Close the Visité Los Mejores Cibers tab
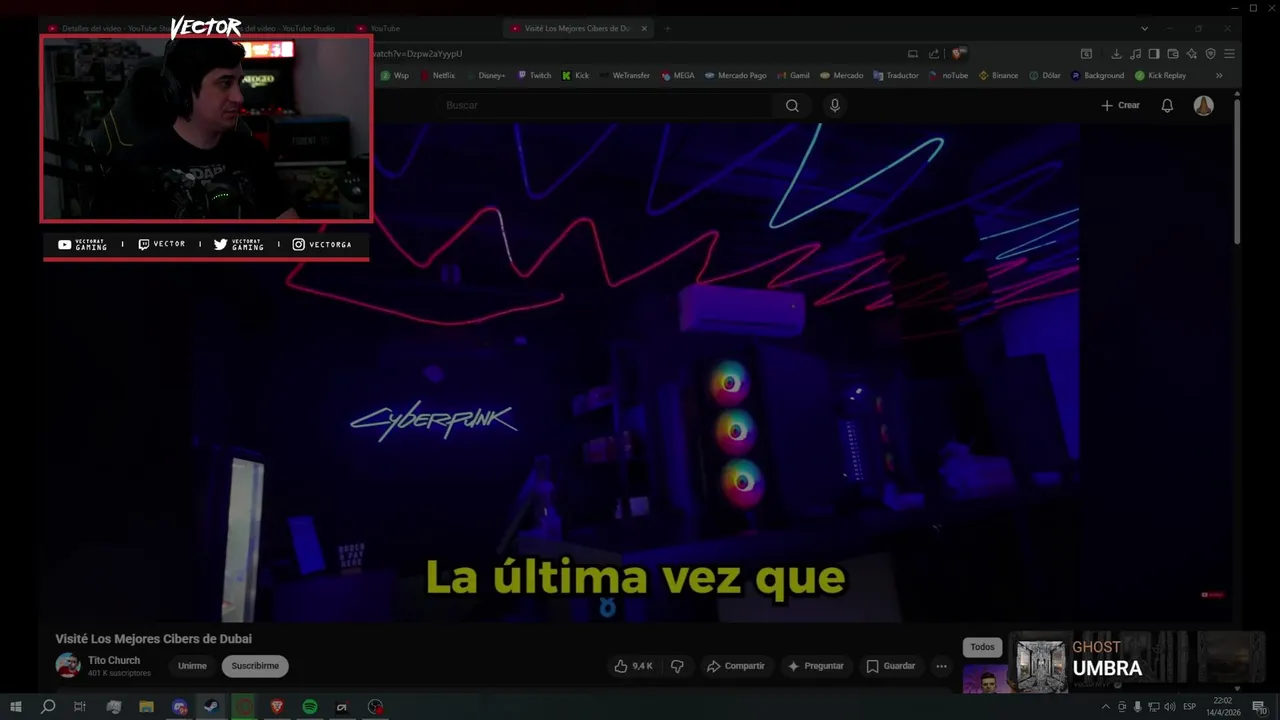1280x720 pixels. 644,28
